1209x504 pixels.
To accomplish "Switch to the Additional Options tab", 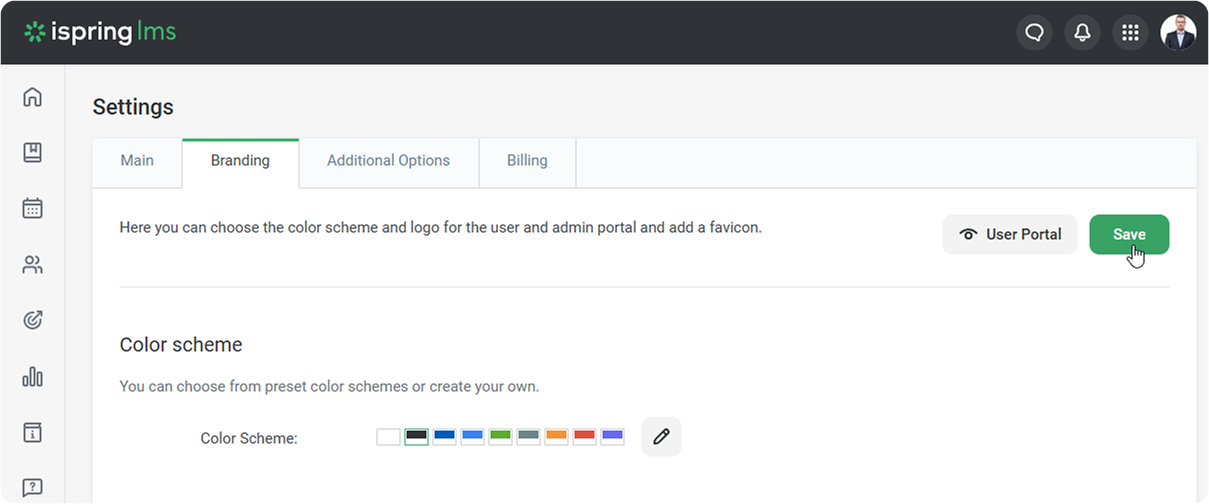I will 388,161.
